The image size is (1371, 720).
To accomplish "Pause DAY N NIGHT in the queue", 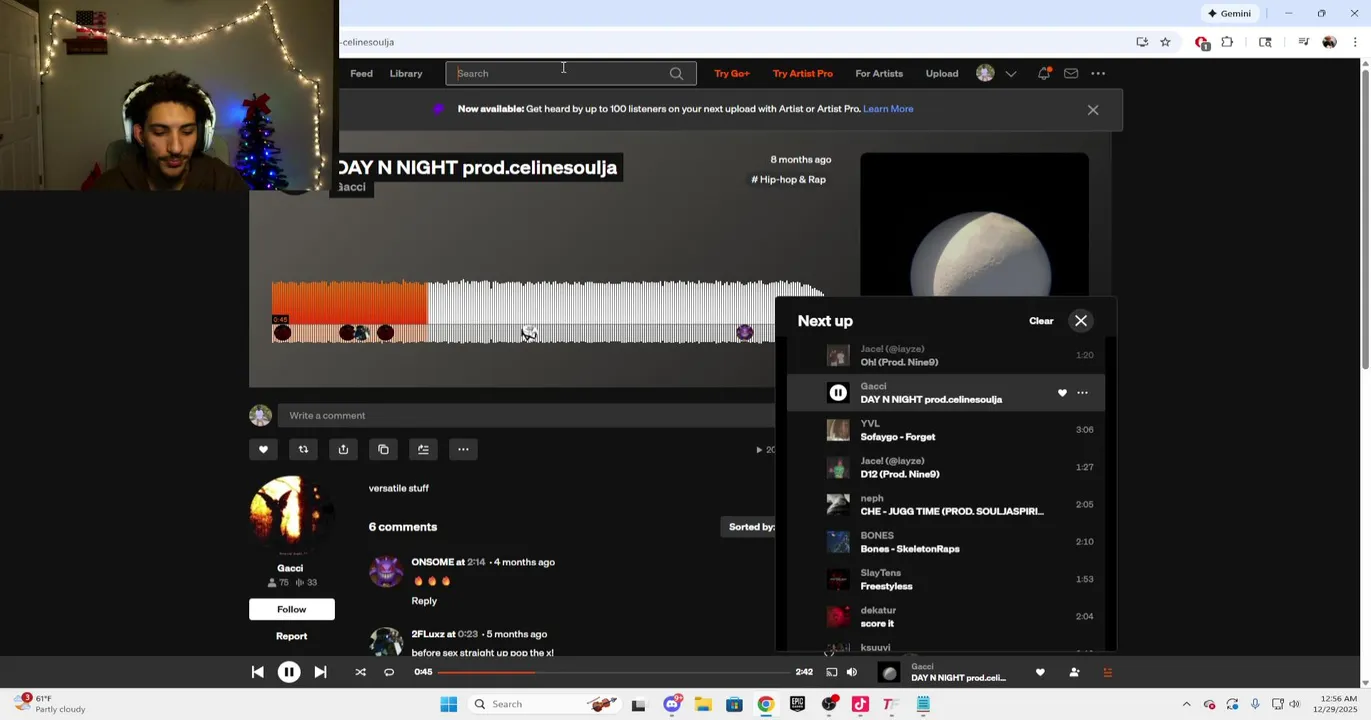I will click(x=838, y=393).
